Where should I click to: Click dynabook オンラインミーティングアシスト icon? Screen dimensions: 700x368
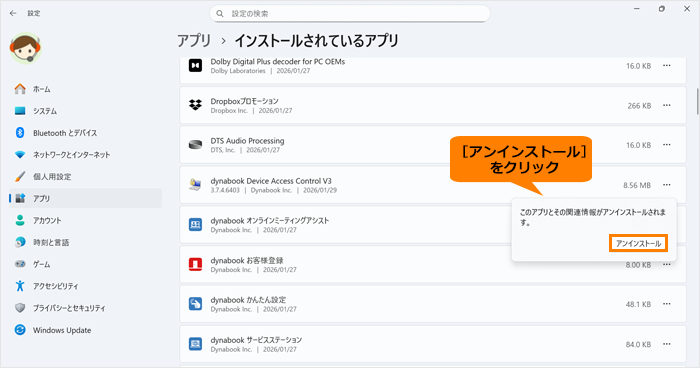(x=195, y=224)
